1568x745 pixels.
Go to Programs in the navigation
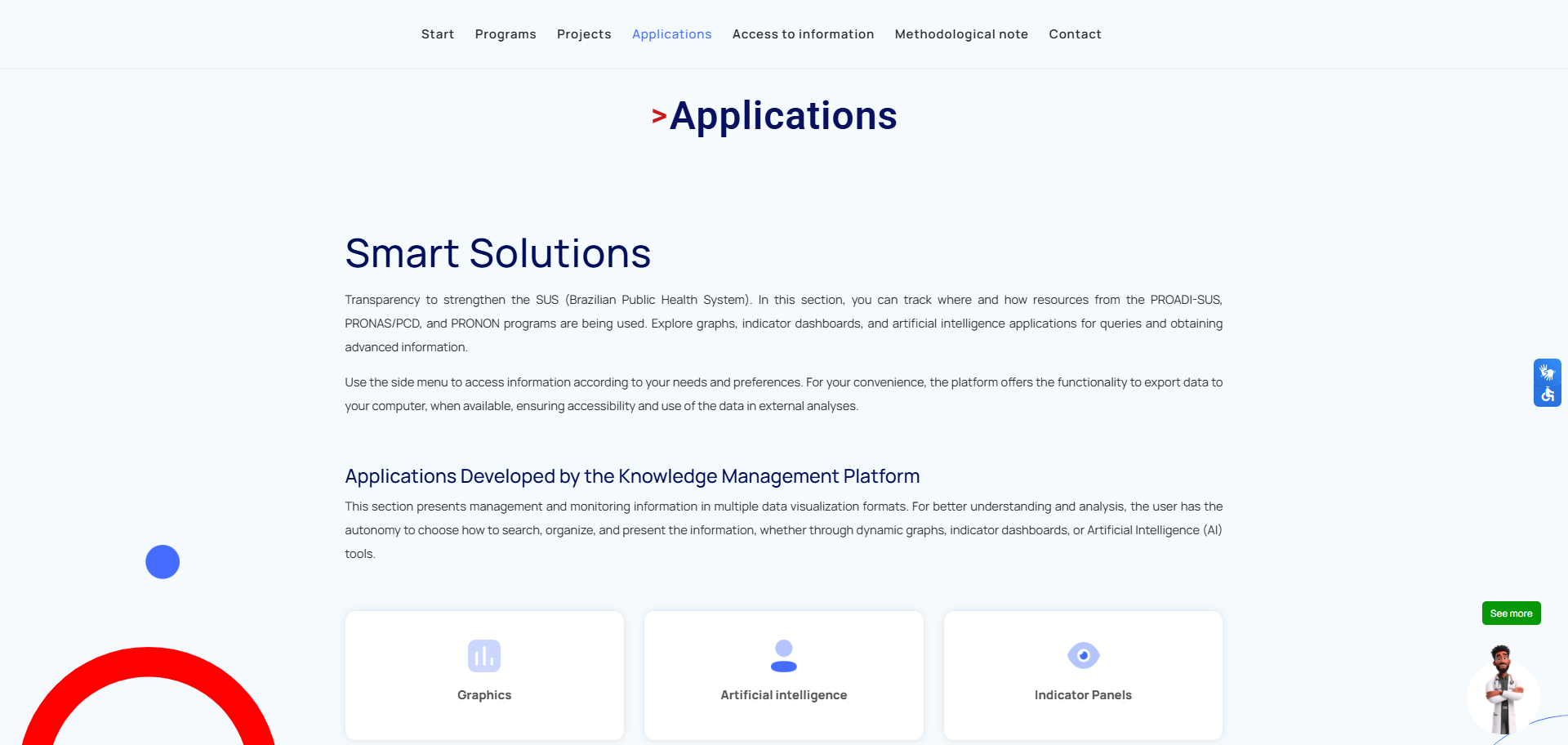pos(506,34)
